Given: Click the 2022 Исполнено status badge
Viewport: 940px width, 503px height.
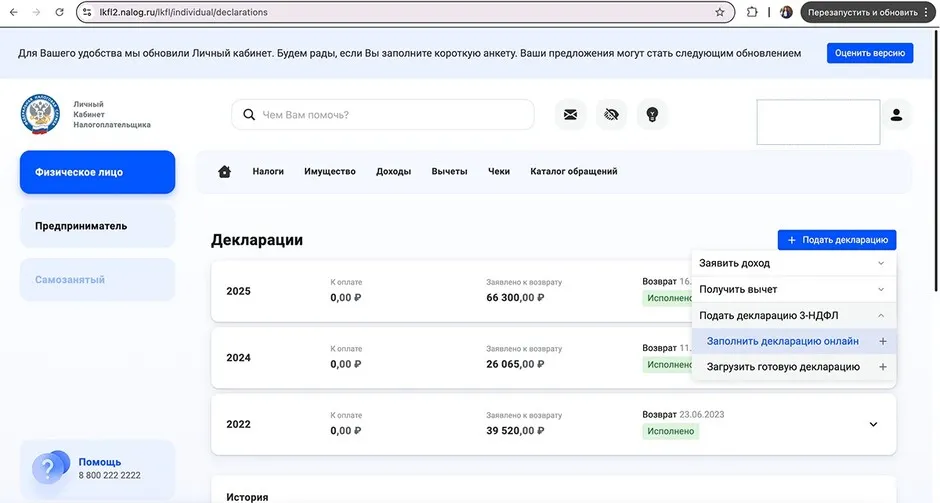Looking at the screenshot, I should pos(670,431).
